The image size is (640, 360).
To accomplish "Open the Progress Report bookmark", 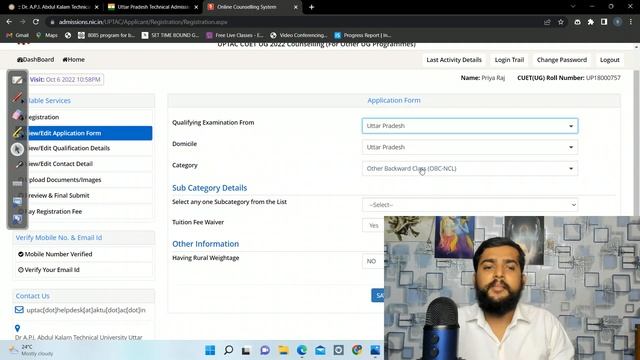I will (x=363, y=36).
